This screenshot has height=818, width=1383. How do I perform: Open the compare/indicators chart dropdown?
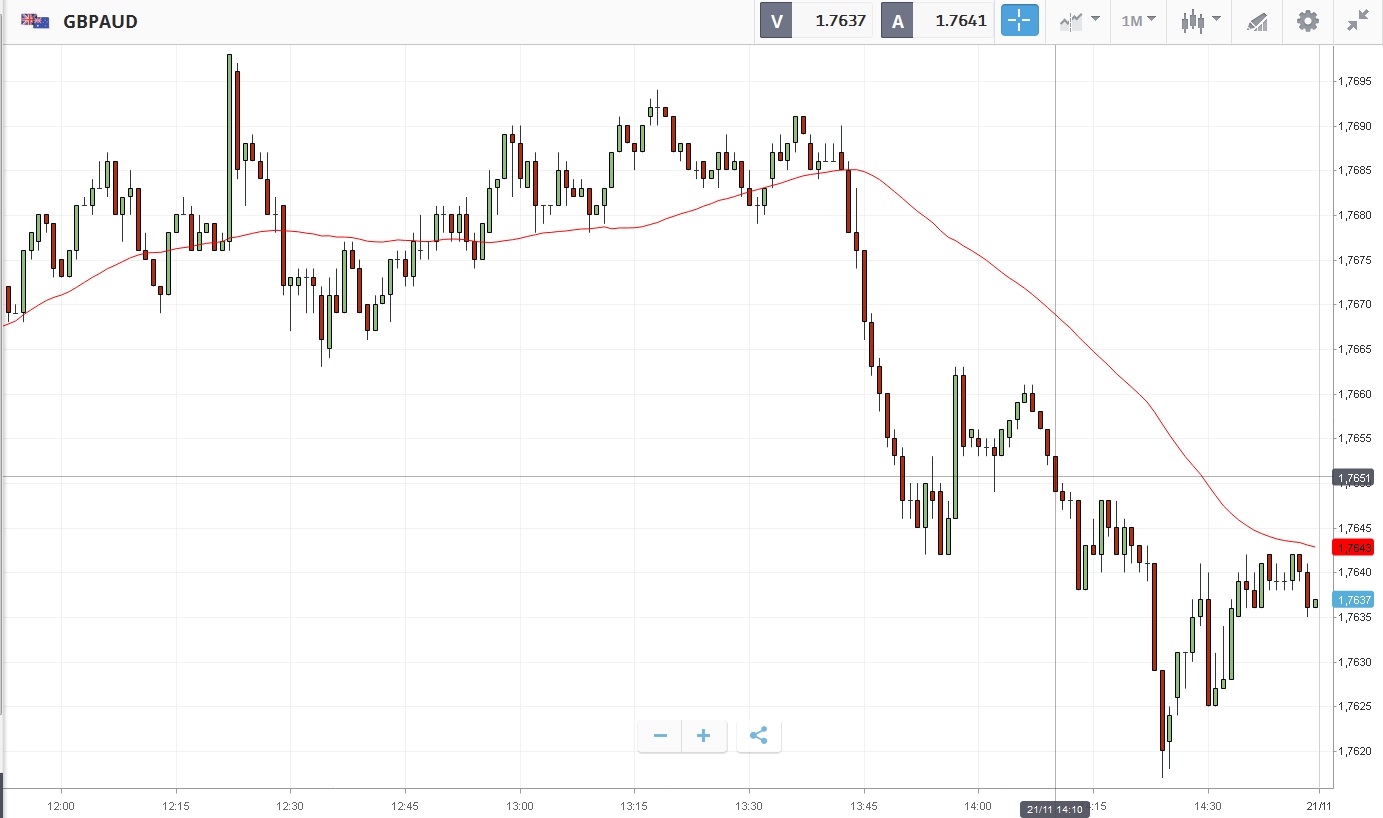coord(1079,21)
